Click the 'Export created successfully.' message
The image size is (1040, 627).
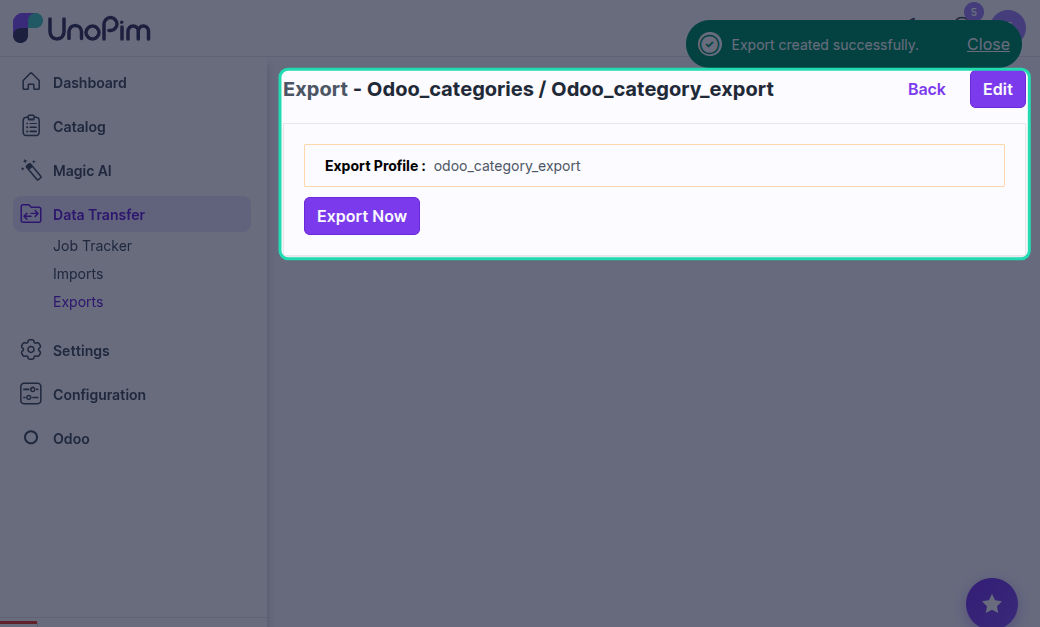coord(824,44)
